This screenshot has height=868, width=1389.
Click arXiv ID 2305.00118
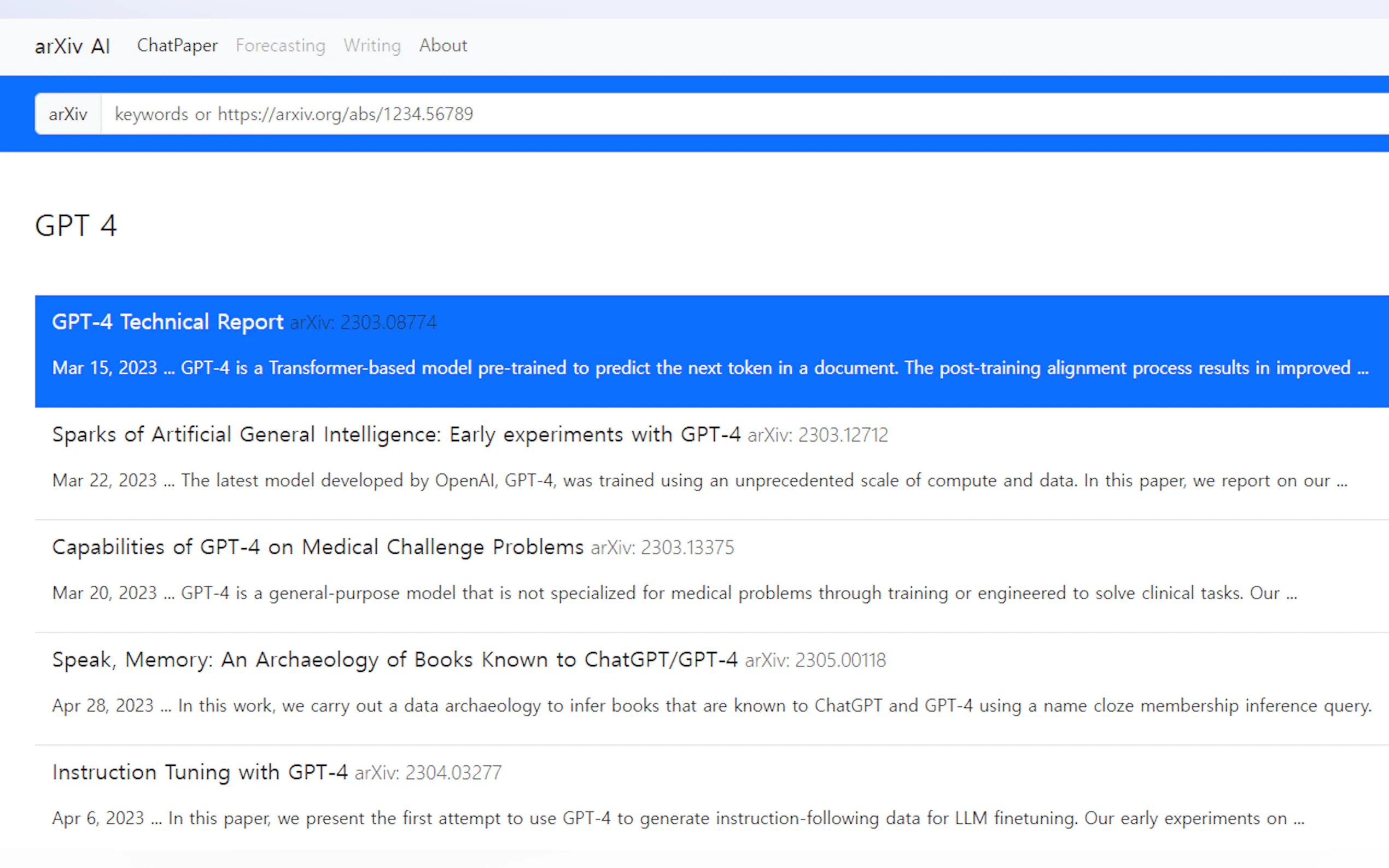815,660
